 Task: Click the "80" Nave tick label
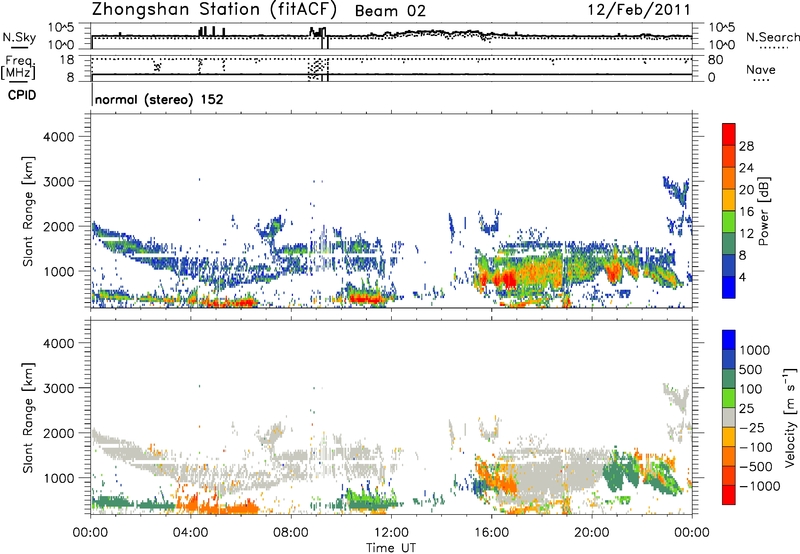click(x=715, y=60)
